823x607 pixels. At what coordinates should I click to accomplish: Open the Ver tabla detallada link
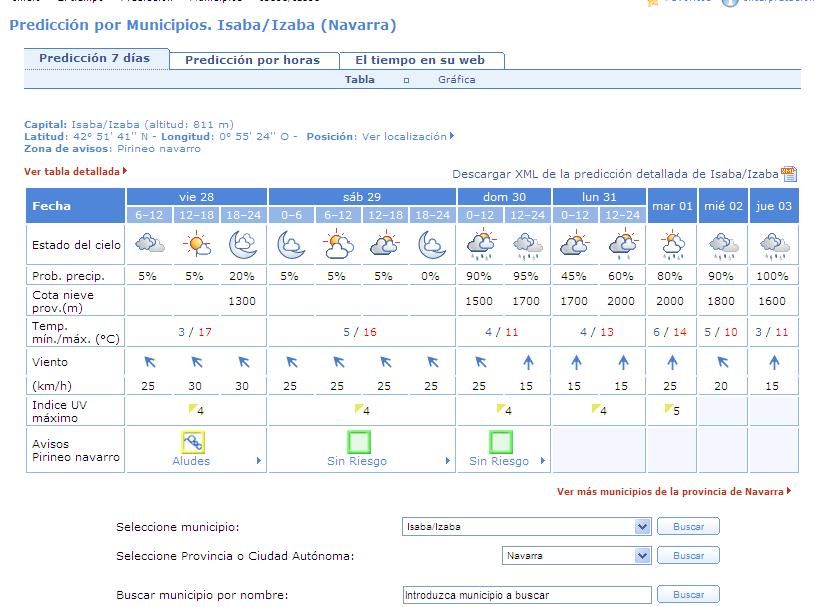76,171
